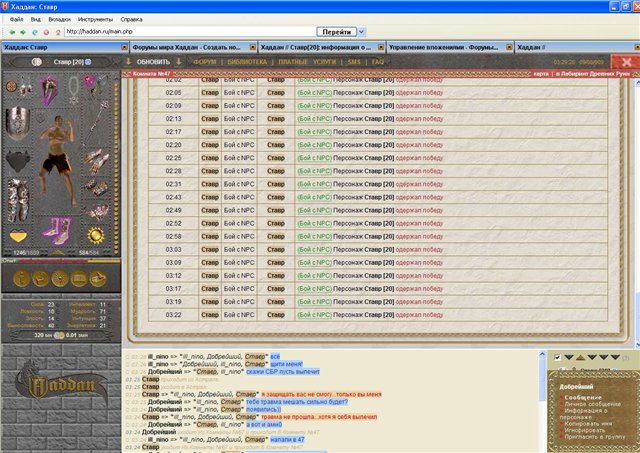The height and width of the screenshot is (453, 640).
Task: Open the FAQ link
Action: [378, 62]
